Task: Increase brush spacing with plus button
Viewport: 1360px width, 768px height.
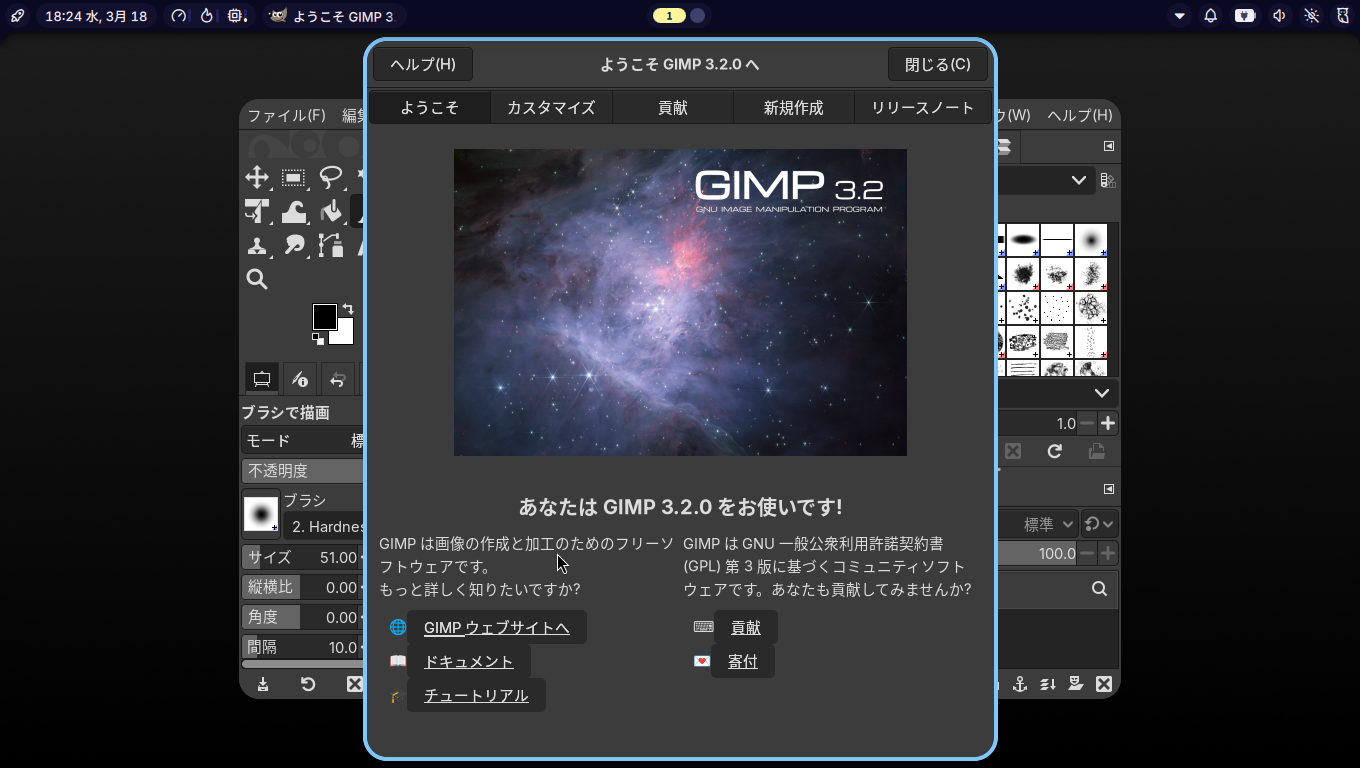Action: tap(1108, 424)
